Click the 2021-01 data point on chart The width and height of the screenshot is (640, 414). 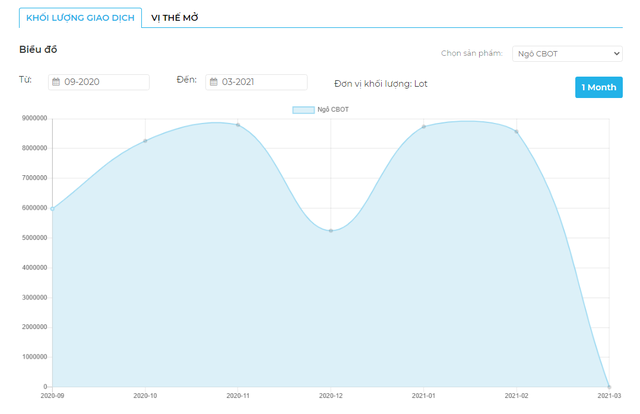424,127
